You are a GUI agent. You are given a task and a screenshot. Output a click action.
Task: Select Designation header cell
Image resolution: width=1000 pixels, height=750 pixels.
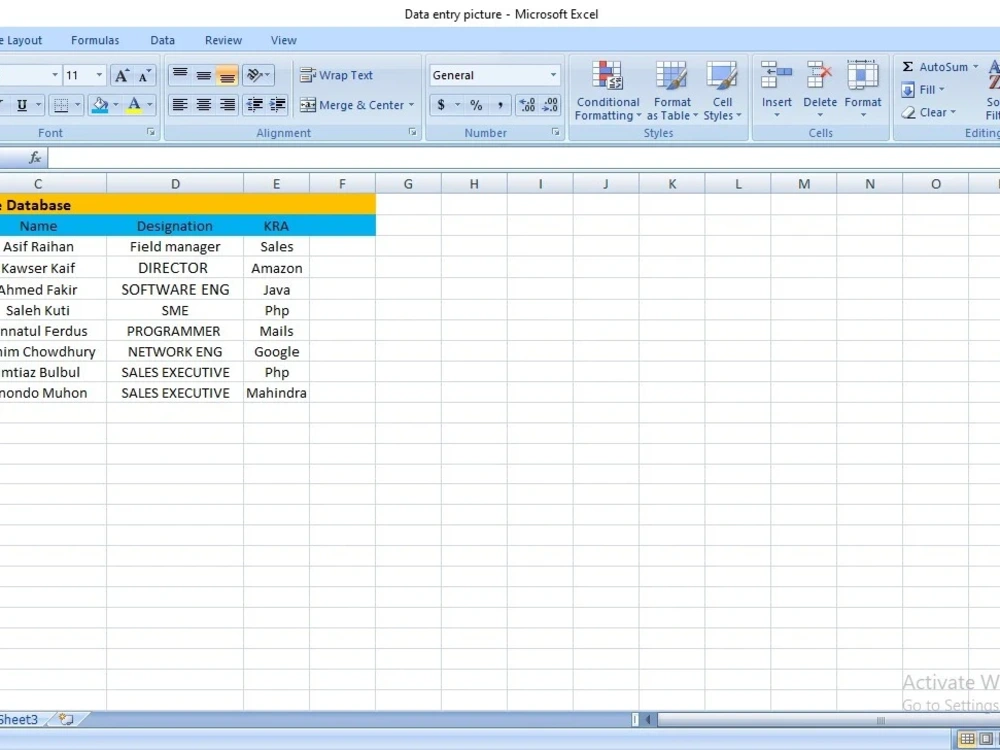click(x=175, y=226)
